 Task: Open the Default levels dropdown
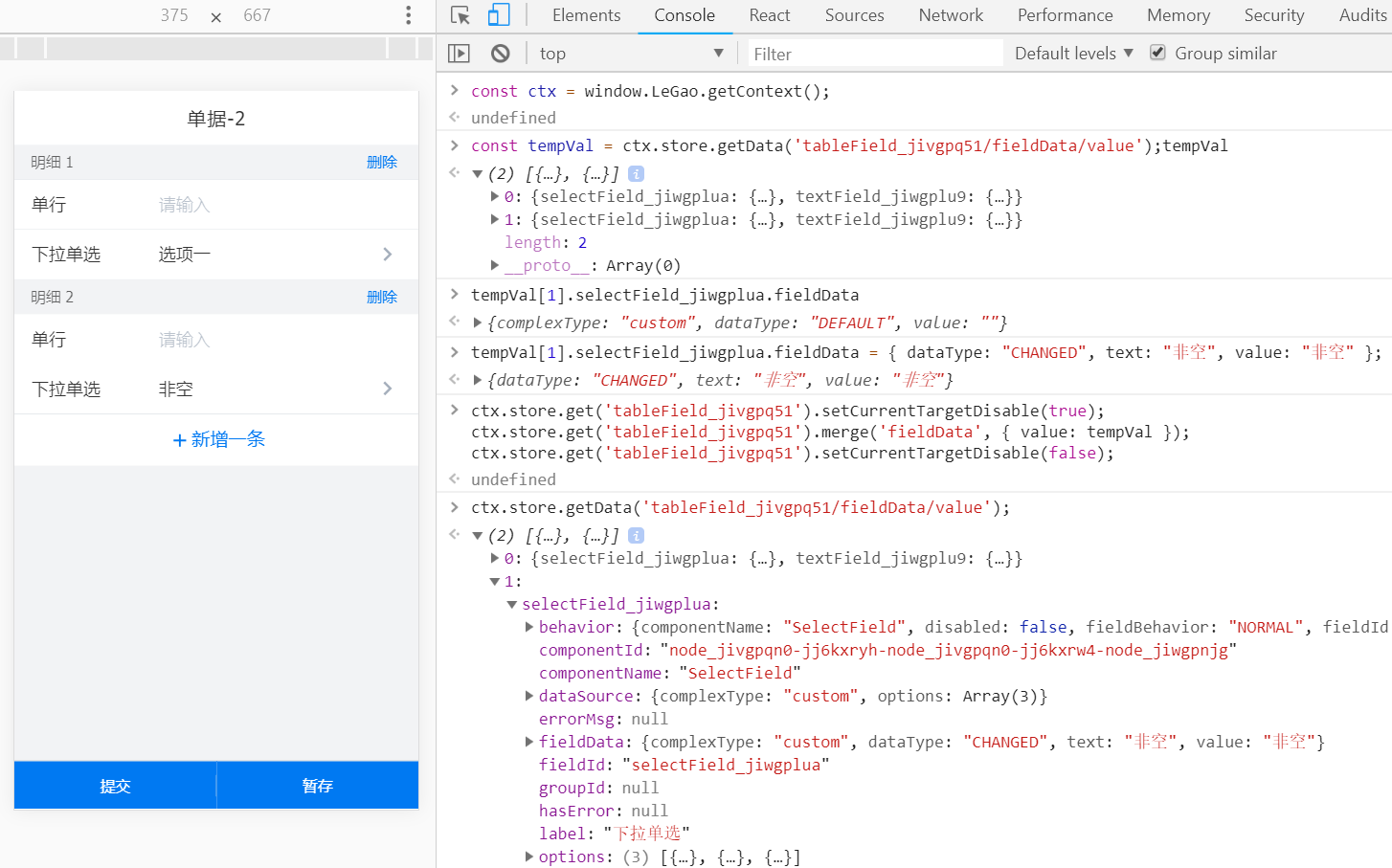pos(1074,54)
